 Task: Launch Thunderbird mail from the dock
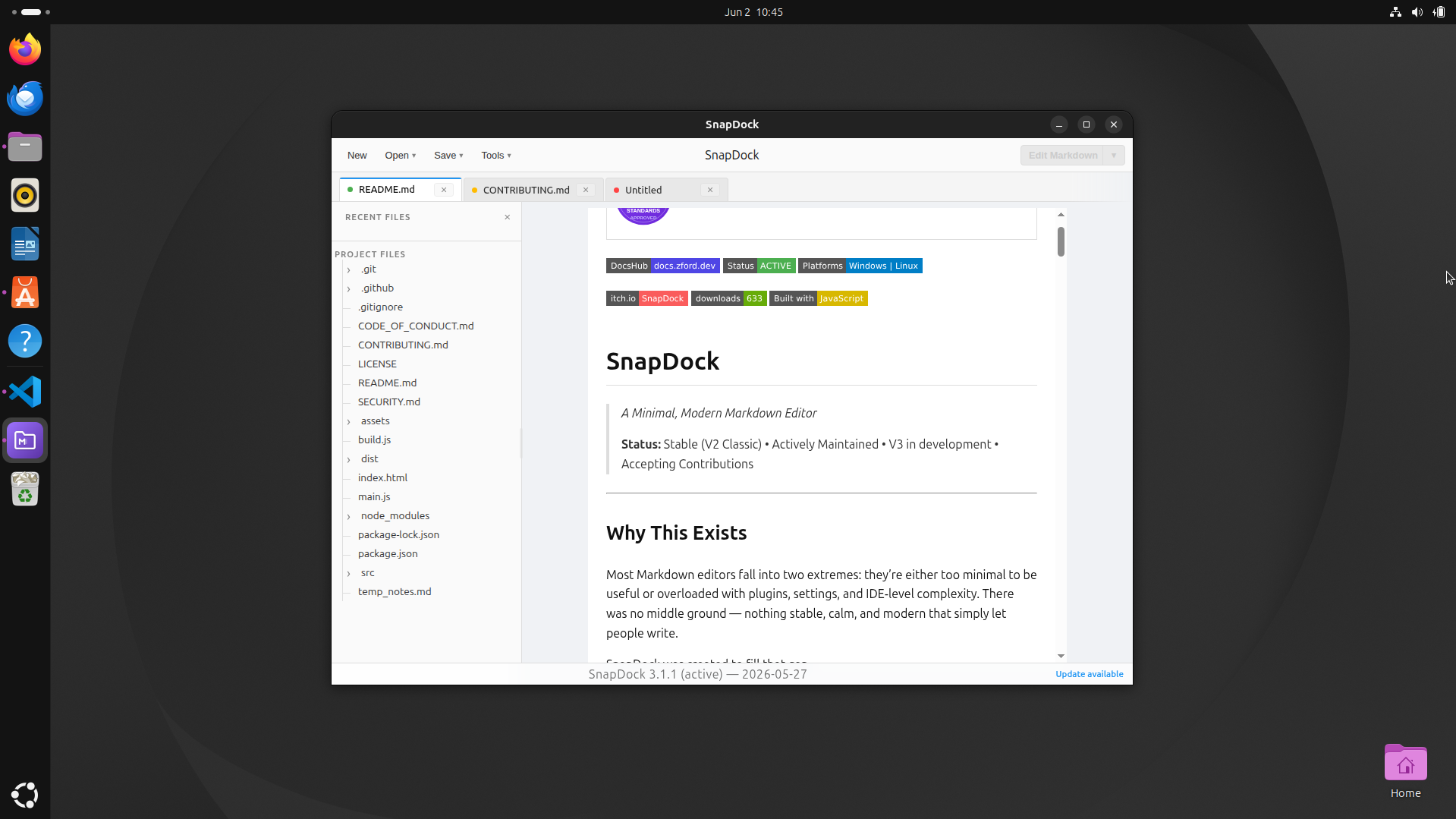(25, 98)
